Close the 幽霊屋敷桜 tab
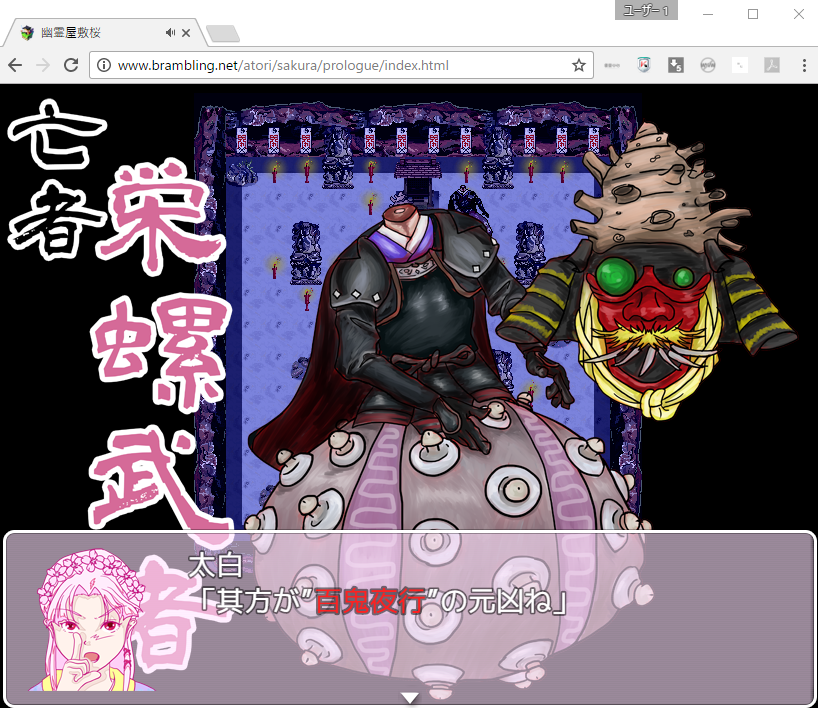The width and height of the screenshot is (818, 708). pyautogui.click(x=186, y=33)
